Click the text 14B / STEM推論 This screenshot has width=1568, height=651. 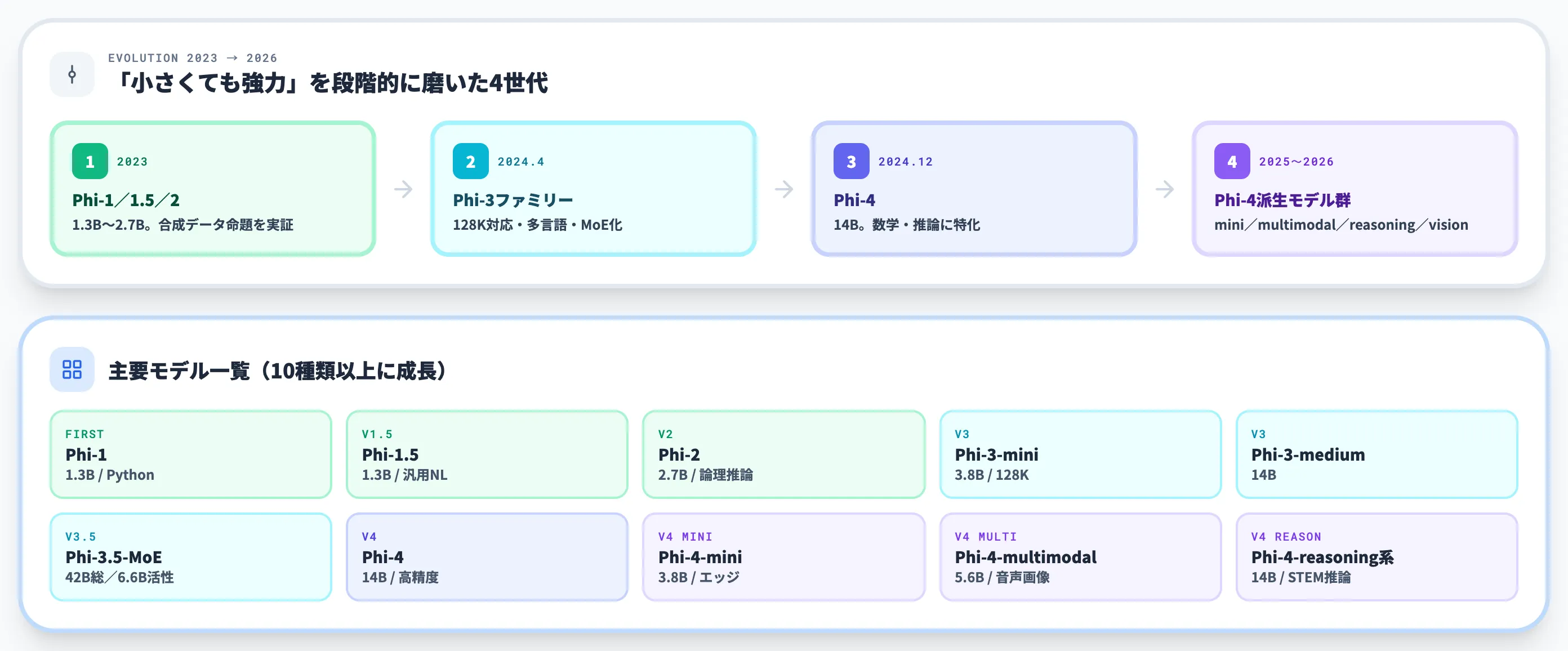coord(1301,577)
